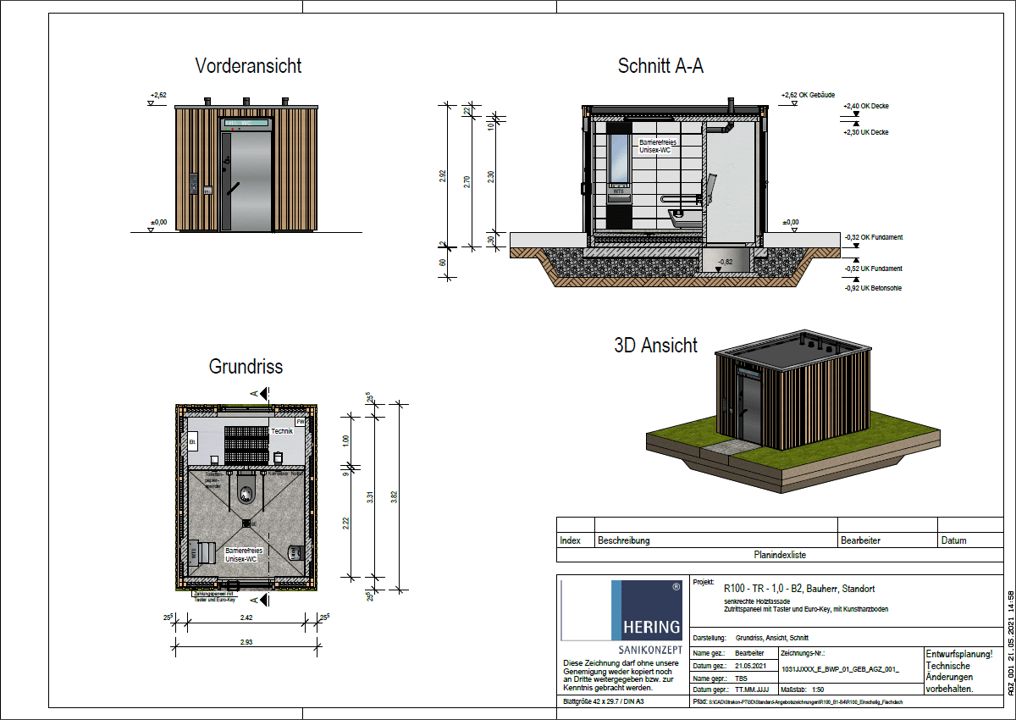Screen dimensions: 1016x720
Task: Click the upper section arrow A marker
Action: 263,394
